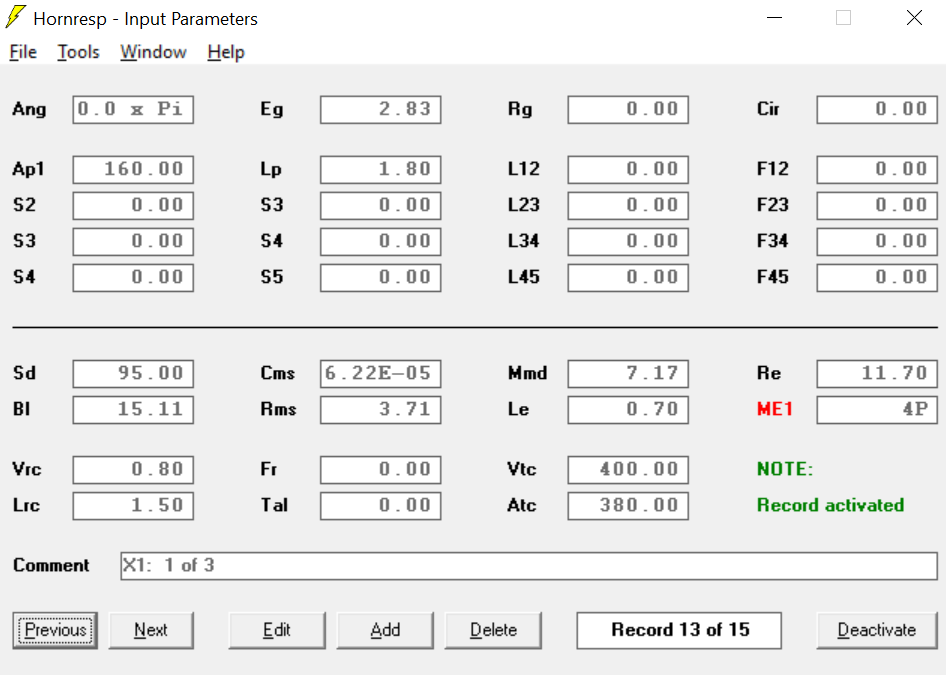Click the Cir input field
Image resolution: width=946 pixels, height=675 pixels.
click(877, 110)
